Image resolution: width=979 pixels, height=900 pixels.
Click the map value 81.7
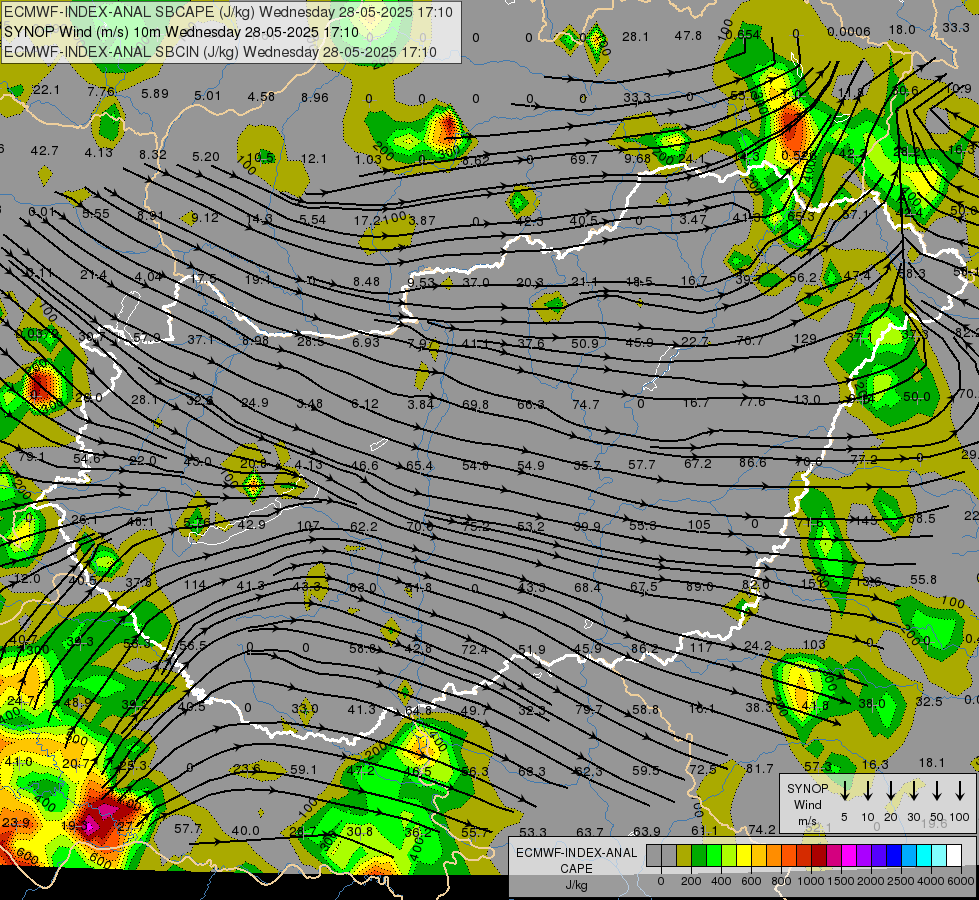(759, 768)
